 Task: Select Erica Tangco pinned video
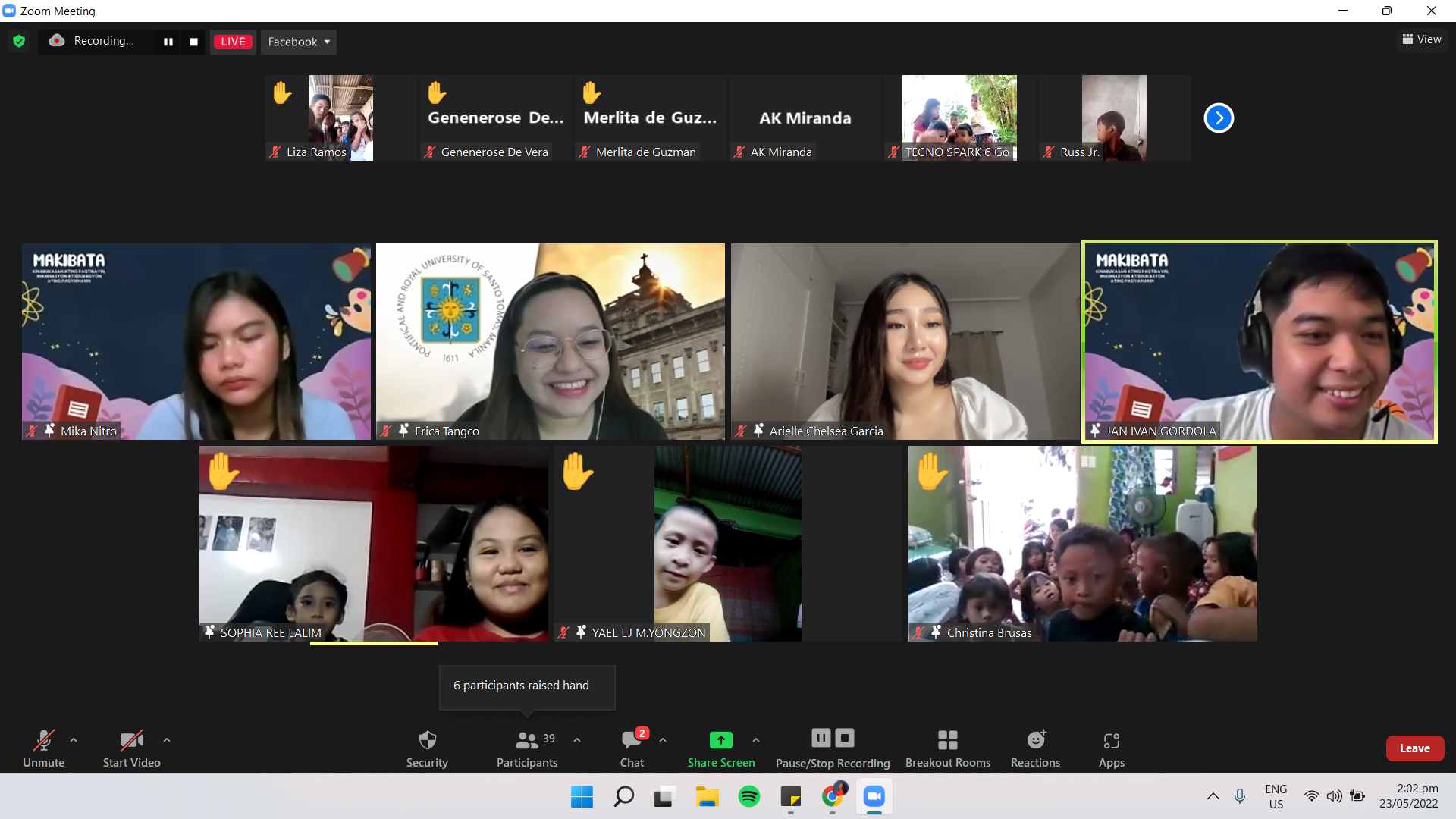pyautogui.click(x=551, y=341)
